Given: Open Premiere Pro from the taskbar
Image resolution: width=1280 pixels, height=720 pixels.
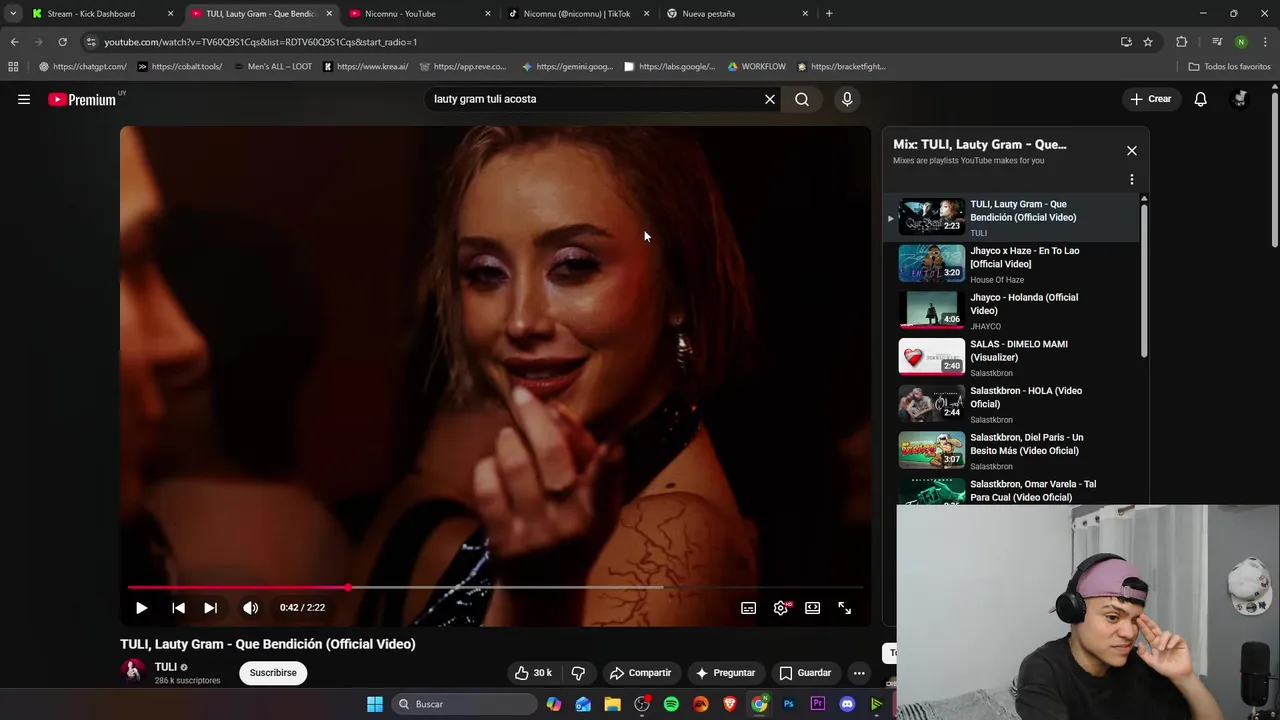Looking at the screenshot, I should [x=818, y=704].
